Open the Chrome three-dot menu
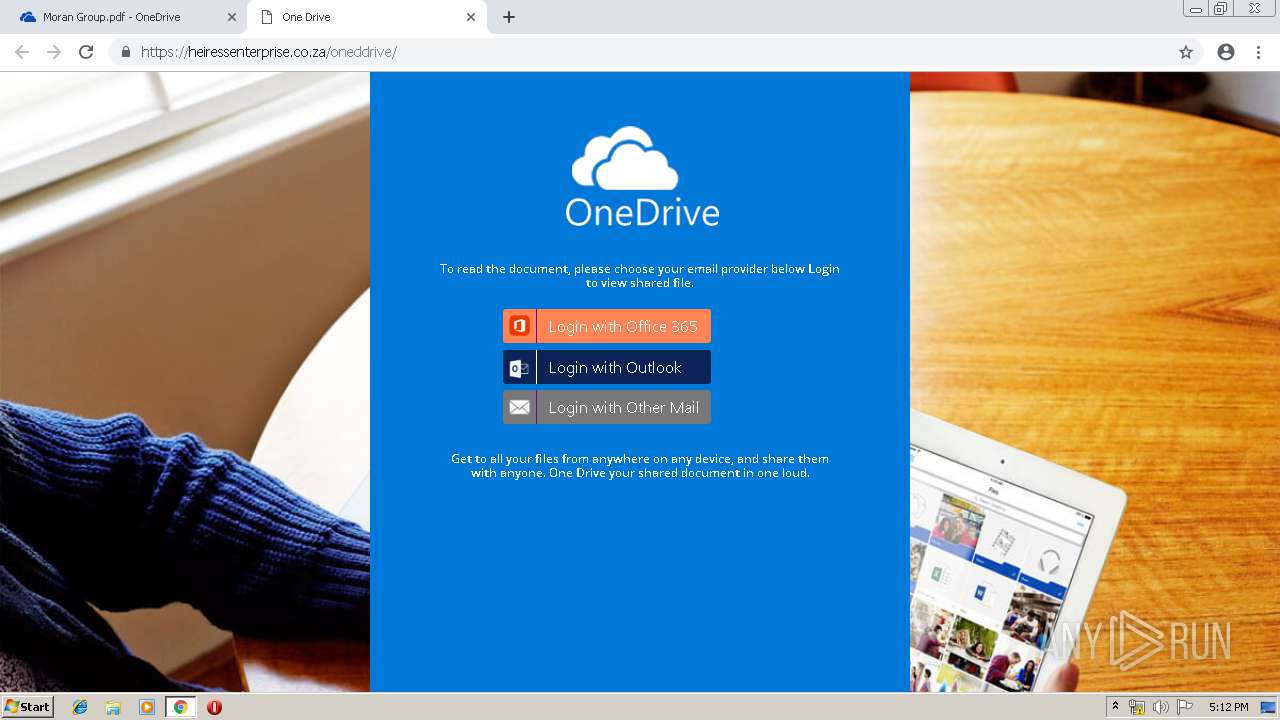 point(1258,52)
